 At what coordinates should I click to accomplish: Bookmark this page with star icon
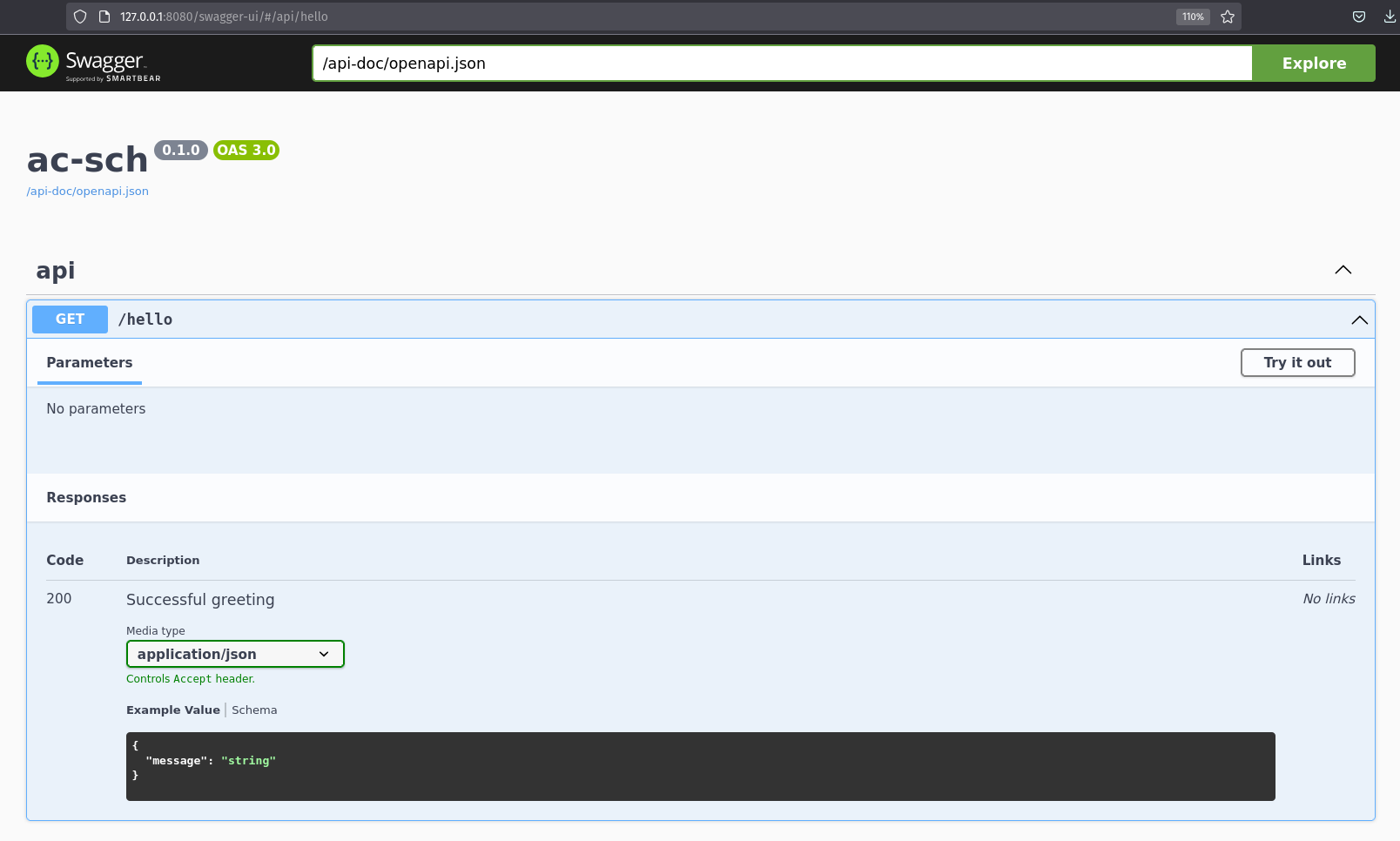1228,17
